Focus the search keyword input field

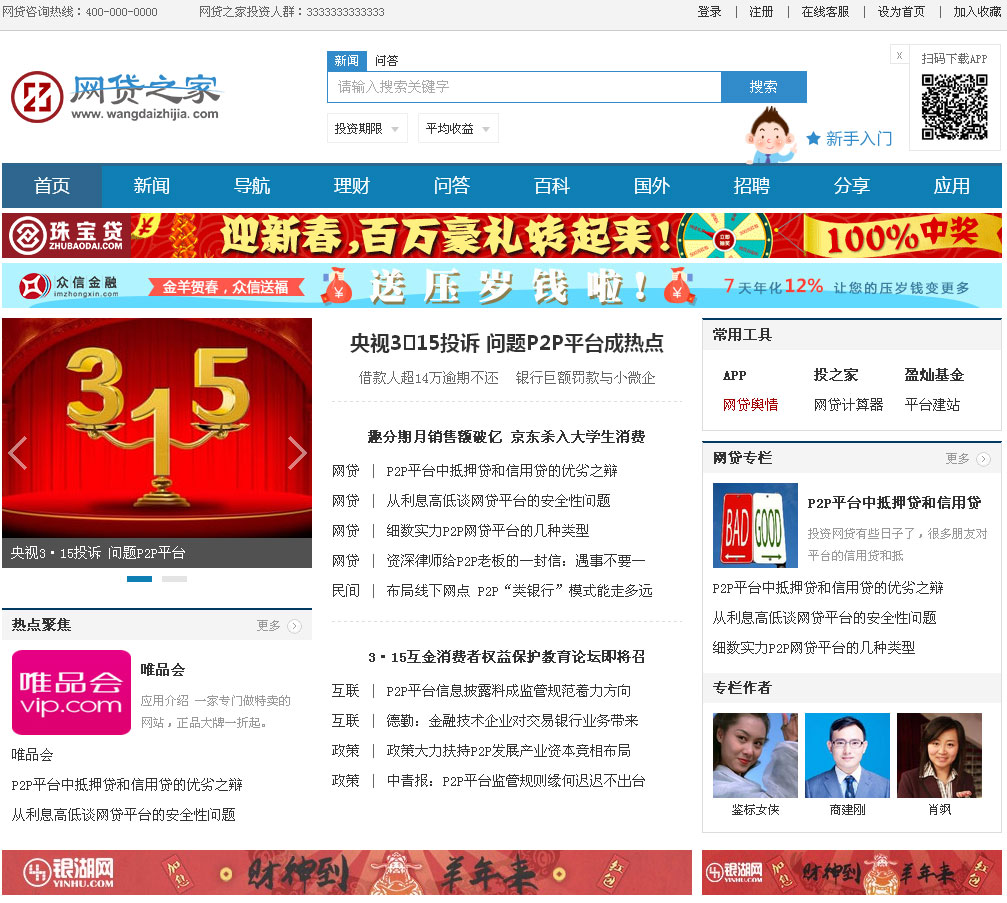524,87
